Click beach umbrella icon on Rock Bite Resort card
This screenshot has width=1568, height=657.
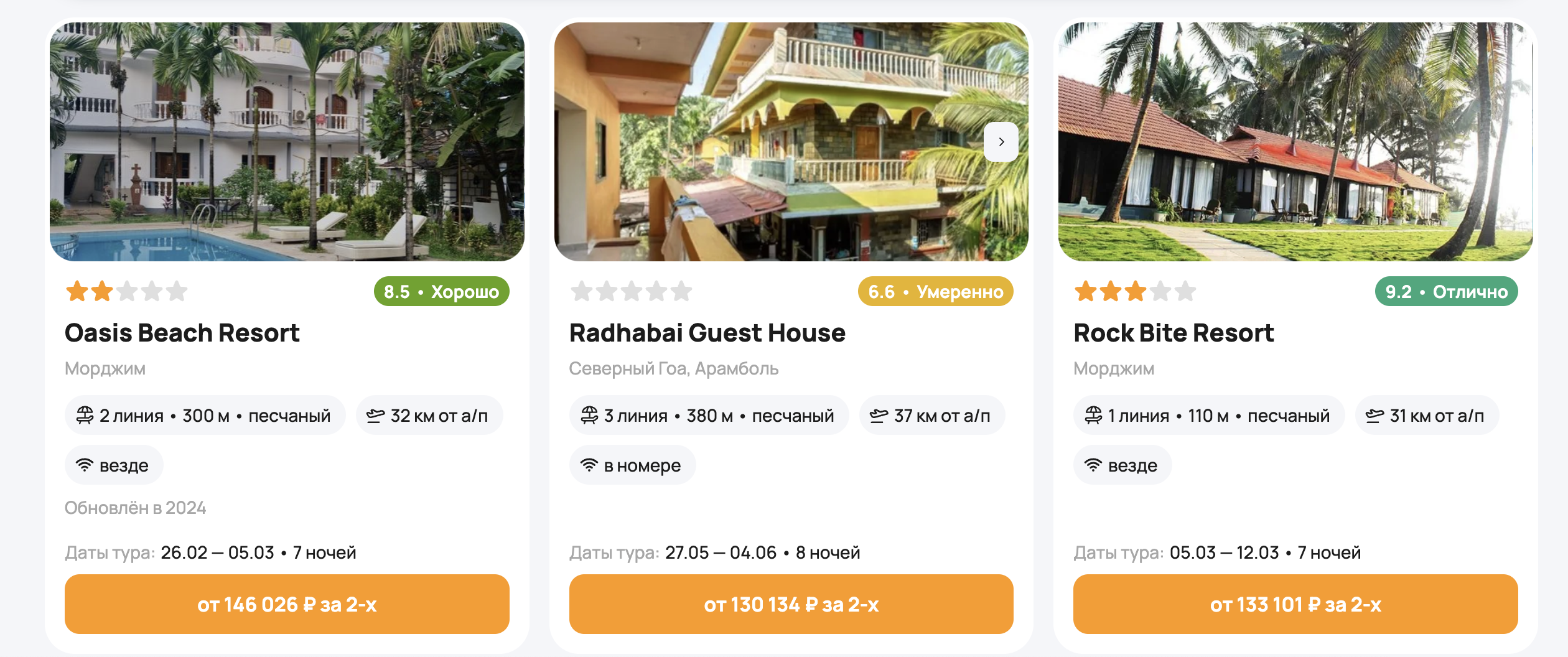(1093, 415)
